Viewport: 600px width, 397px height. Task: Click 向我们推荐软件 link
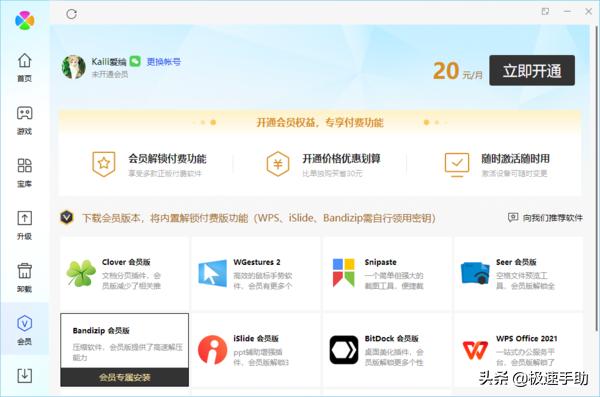(x=545, y=218)
